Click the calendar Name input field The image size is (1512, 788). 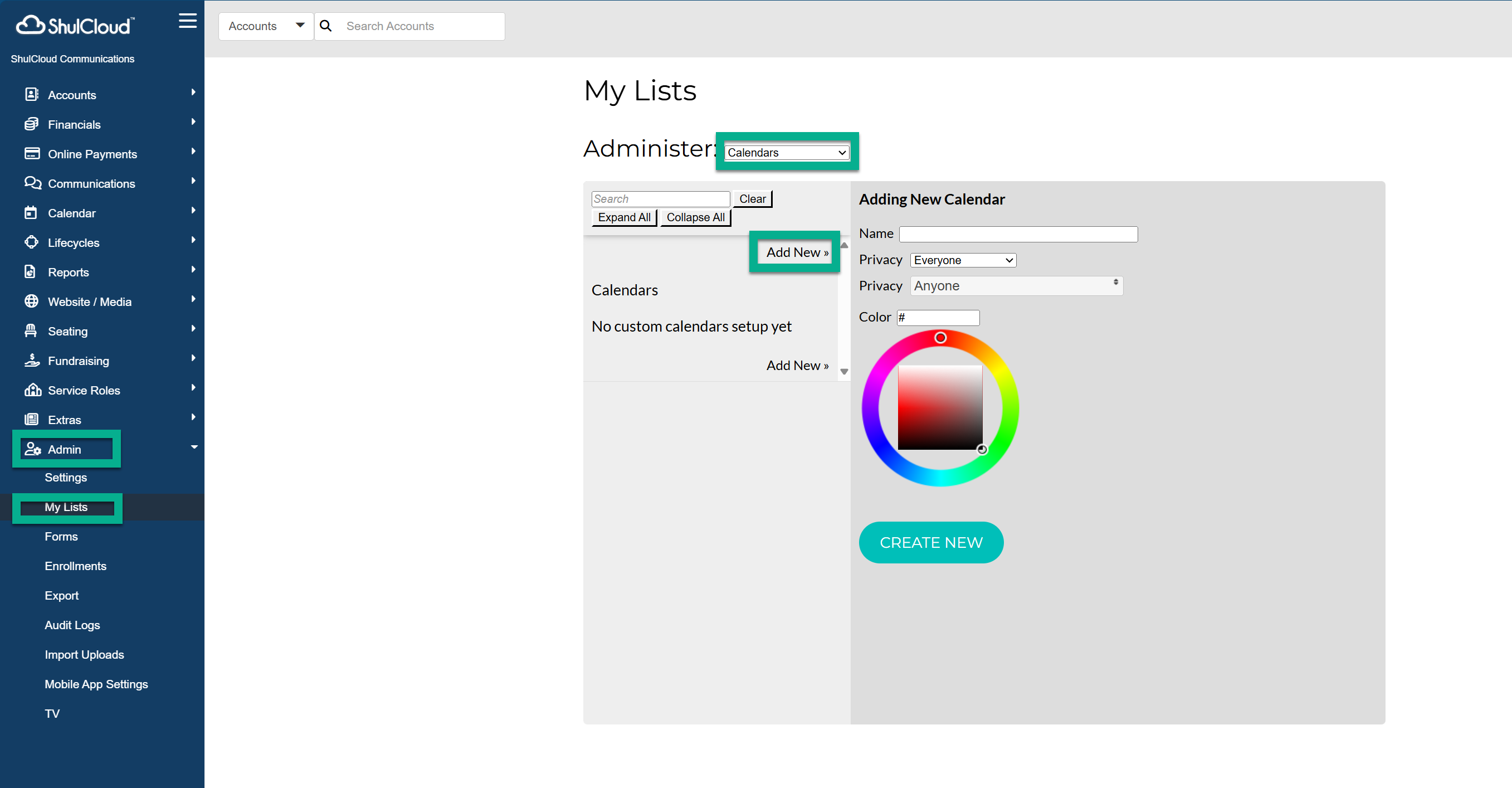(1018, 234)
